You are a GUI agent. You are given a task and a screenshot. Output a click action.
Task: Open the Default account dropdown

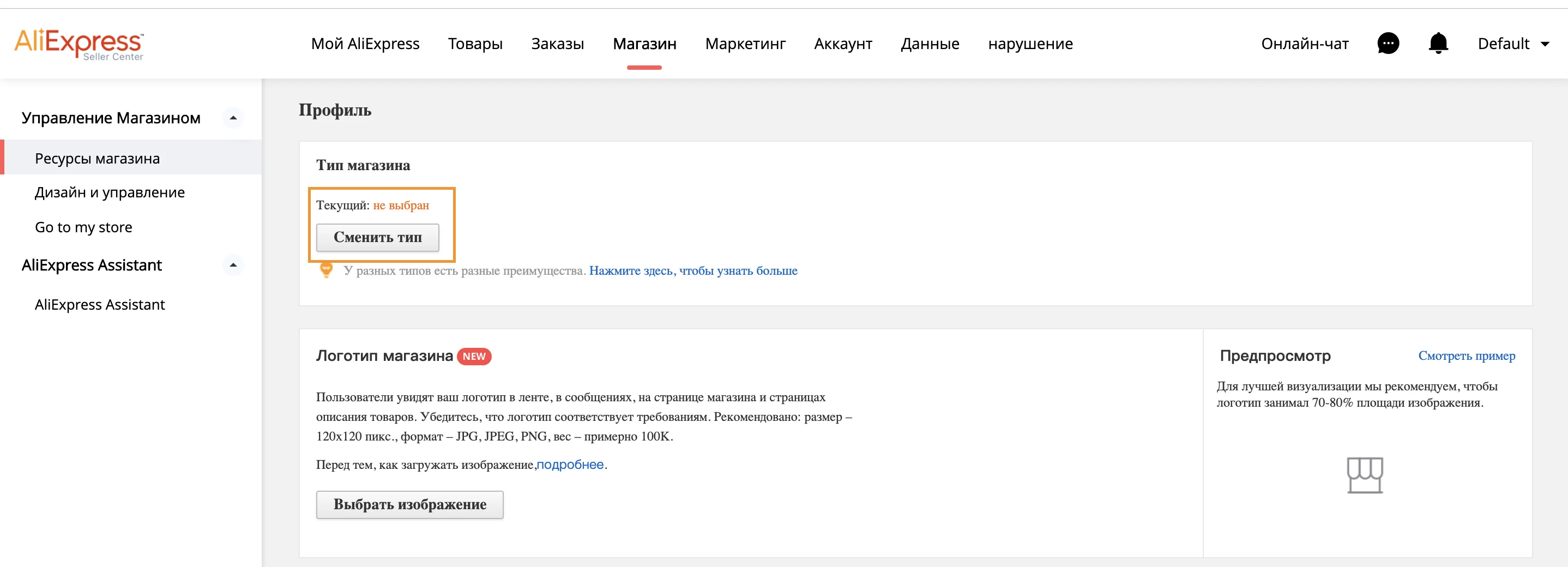(x=1513, y=44)
